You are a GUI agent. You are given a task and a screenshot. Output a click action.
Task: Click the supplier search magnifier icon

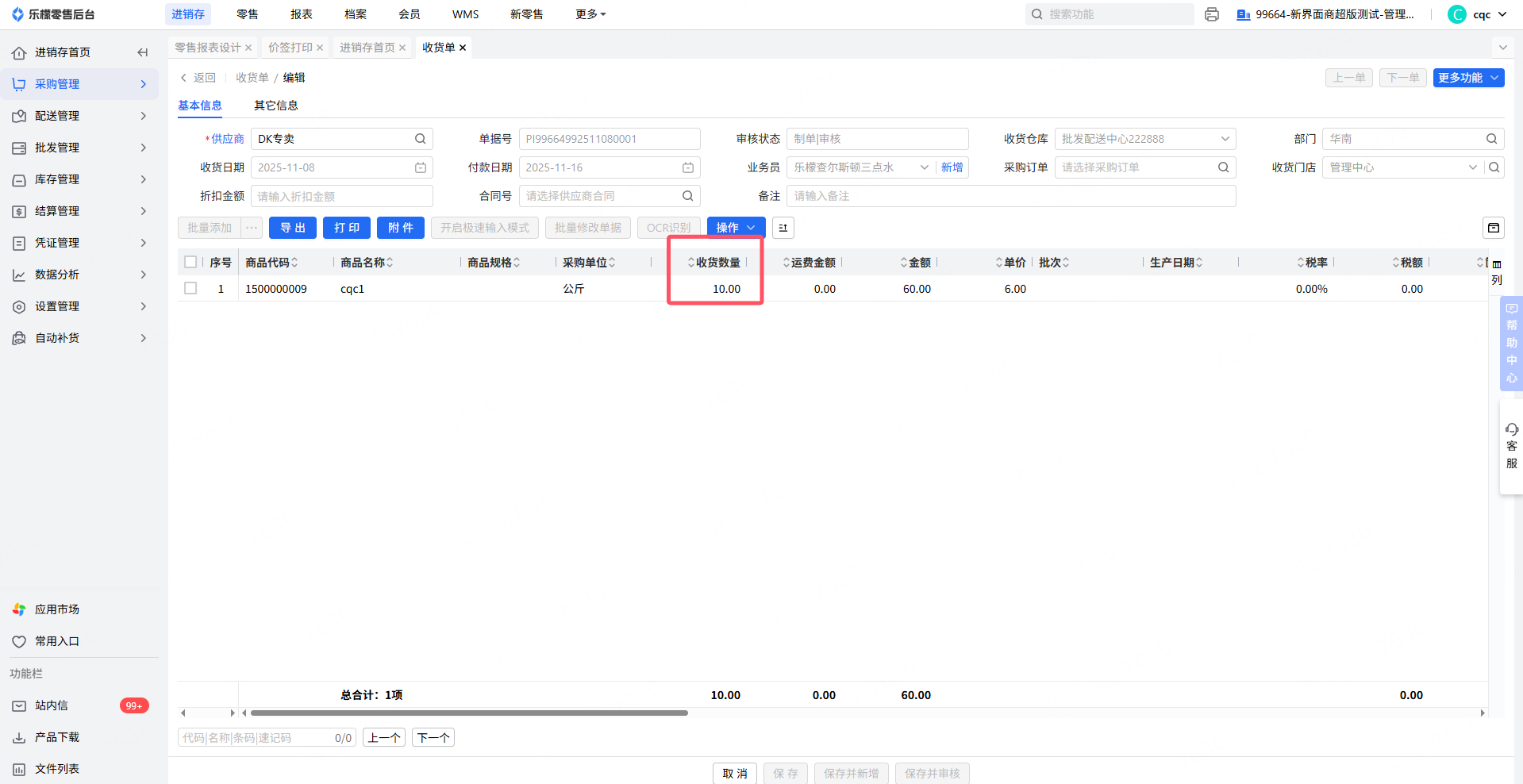click(420, 139)
